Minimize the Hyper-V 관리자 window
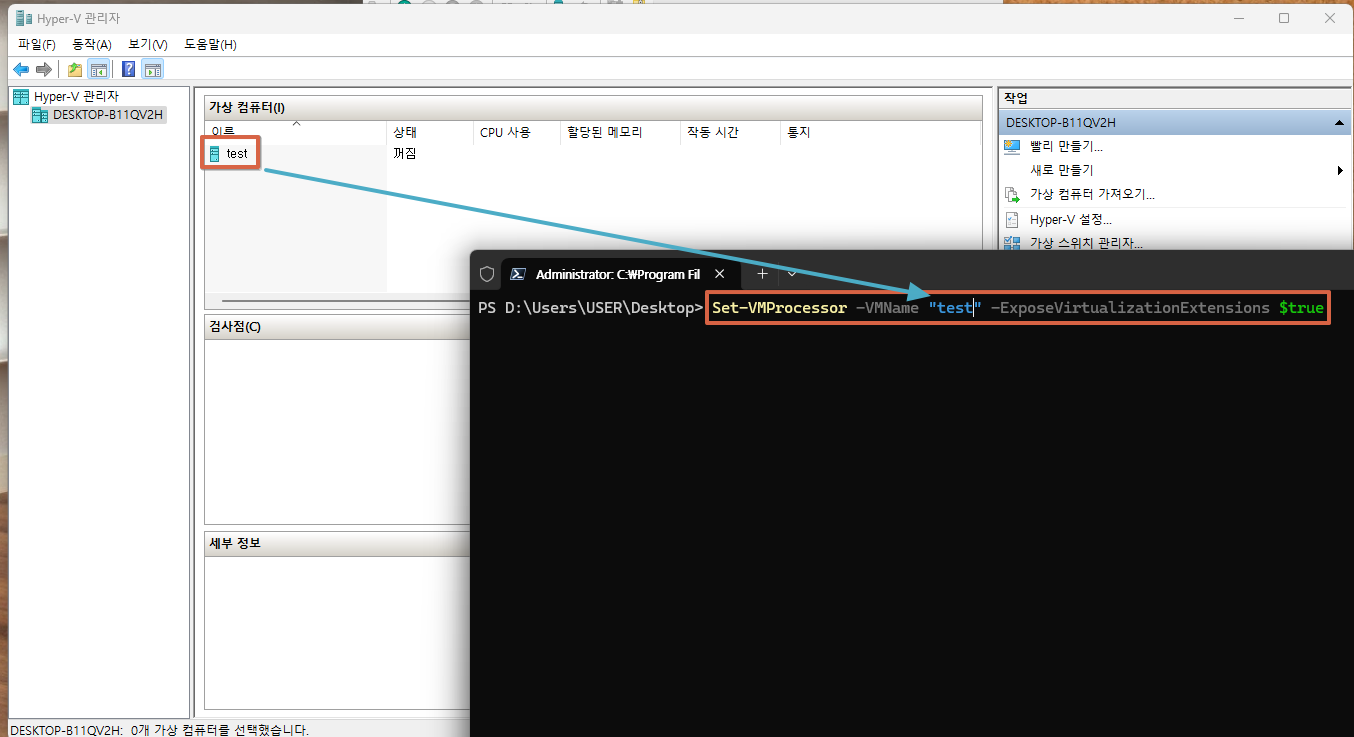Screen dimensions: 1354x737 tap(1239, 18)
